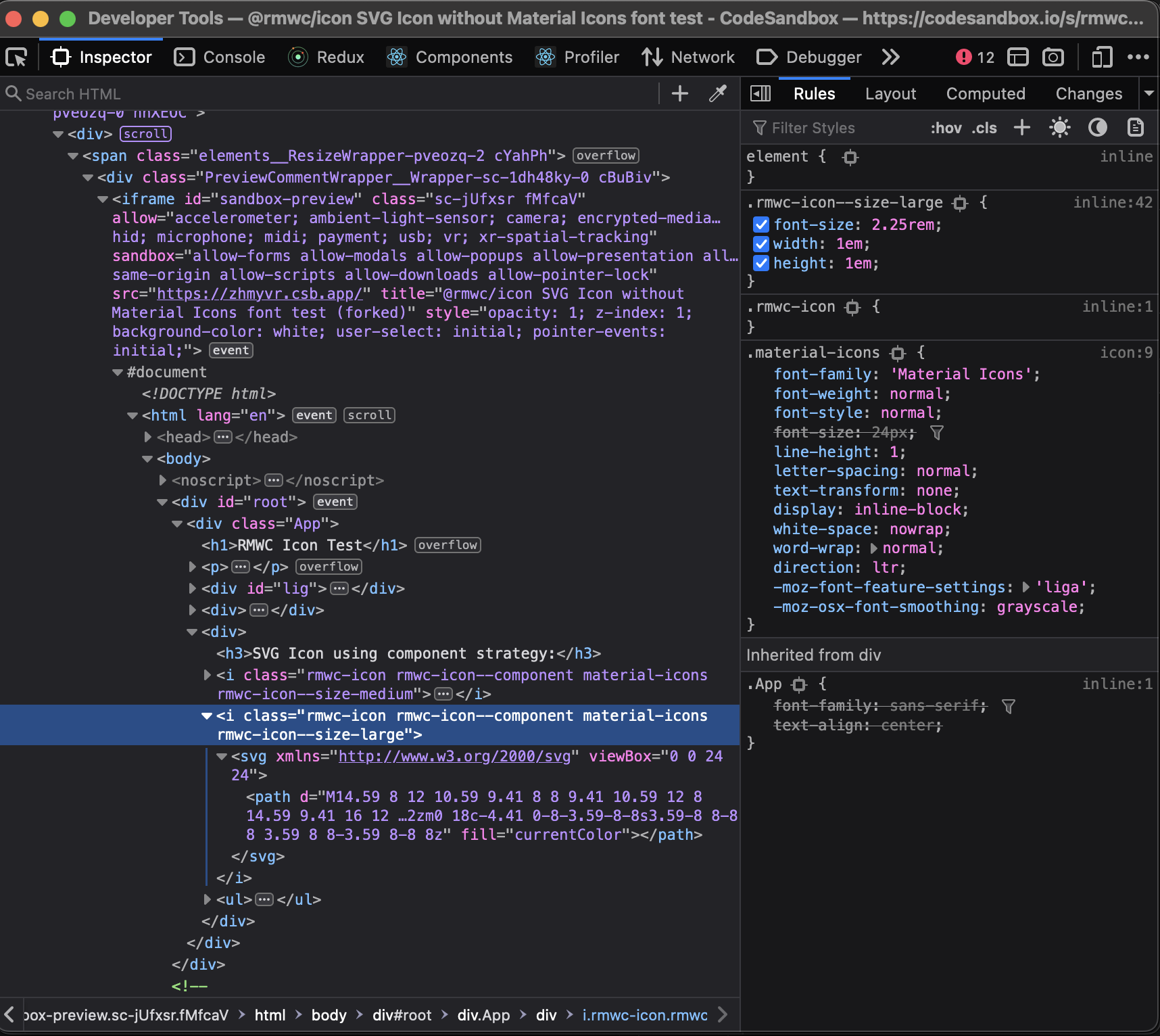Toggle light color scheme simulation

[x=1059, y=127]
